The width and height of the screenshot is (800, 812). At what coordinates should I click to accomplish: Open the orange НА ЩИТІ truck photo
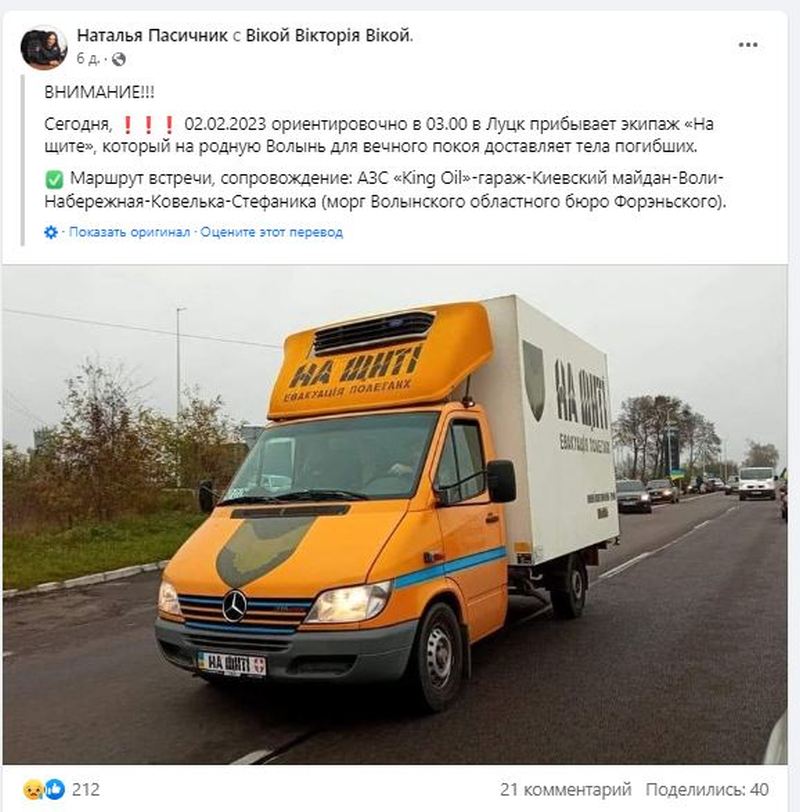point(395,515)
